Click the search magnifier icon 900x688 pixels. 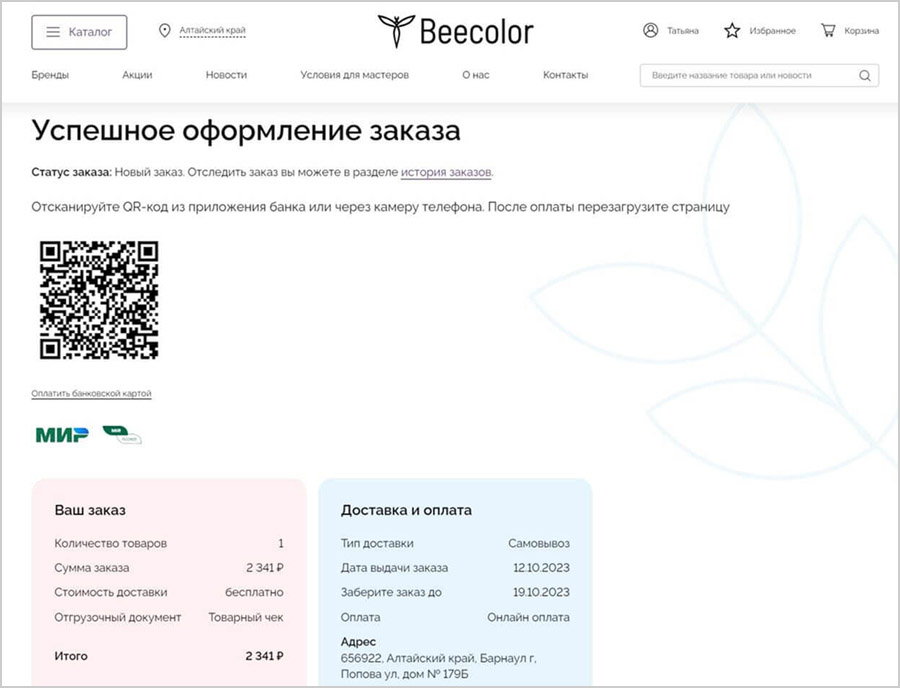[x=865, y=76]
